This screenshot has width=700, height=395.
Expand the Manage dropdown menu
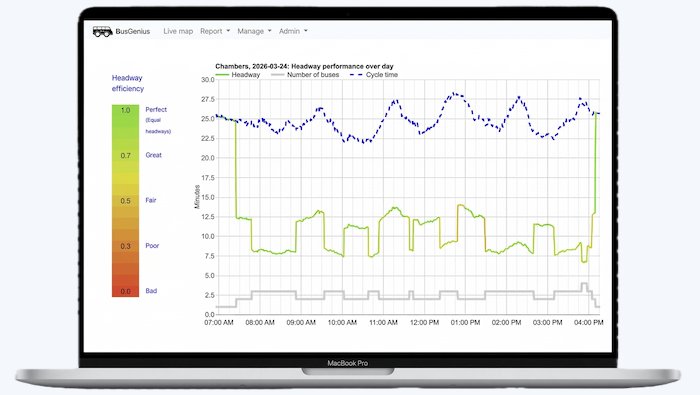254,31
